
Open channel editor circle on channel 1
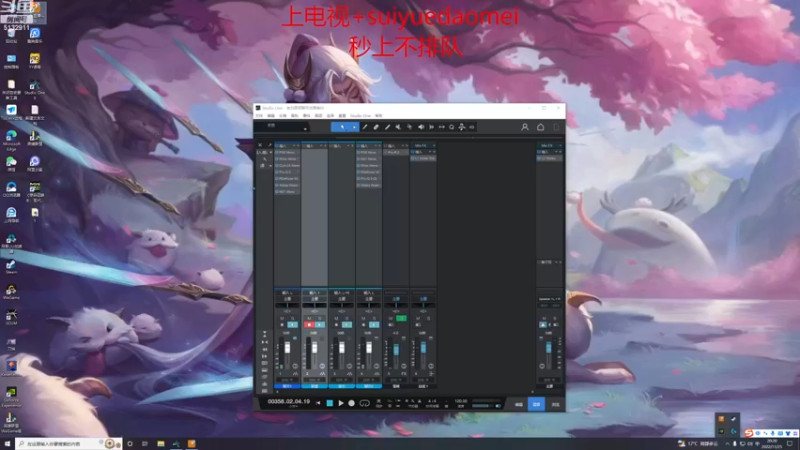[x=295, y=366]
